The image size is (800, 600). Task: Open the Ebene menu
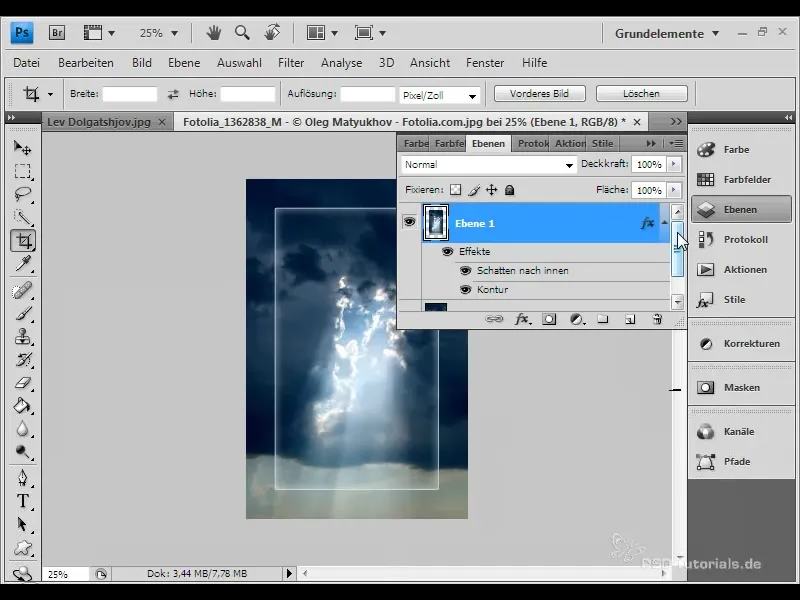[184, 63]
